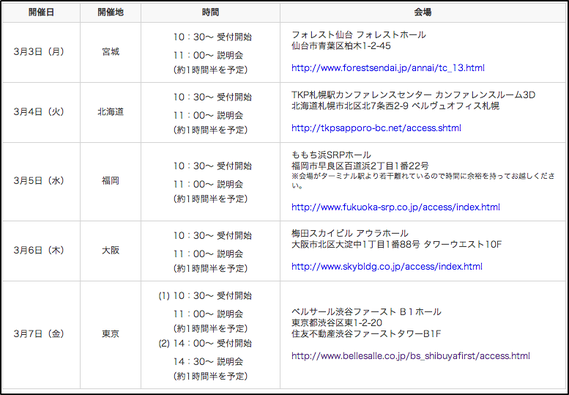This screenshot has height=395, width=569.
Task: Click the 宮城 location cell
Action: click(x=111, y=52)
